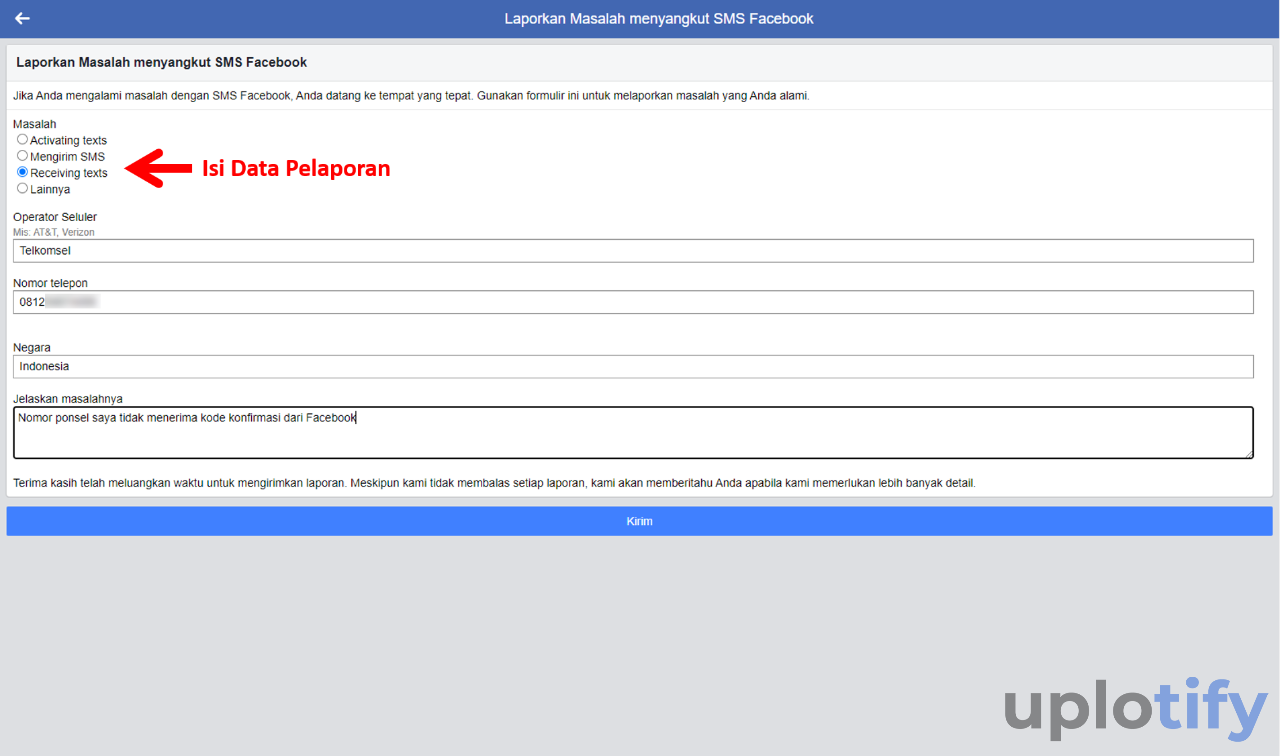Screen dimensions: 1280x756
Task: Choose the Mengirim SMS radio button
Action: [x=22, y=156]
